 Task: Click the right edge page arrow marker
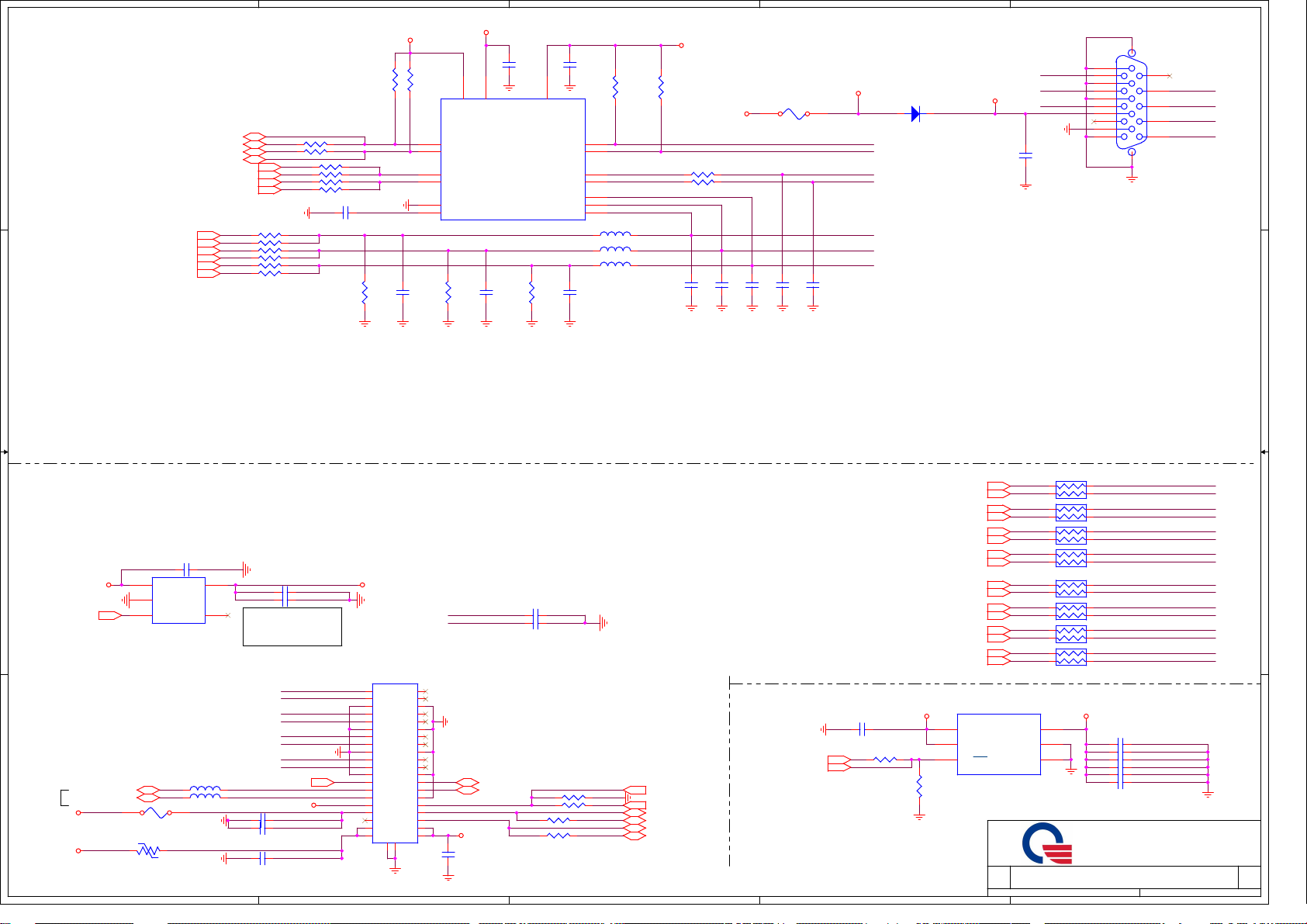pyautogui.click(x=1264, y=452)
